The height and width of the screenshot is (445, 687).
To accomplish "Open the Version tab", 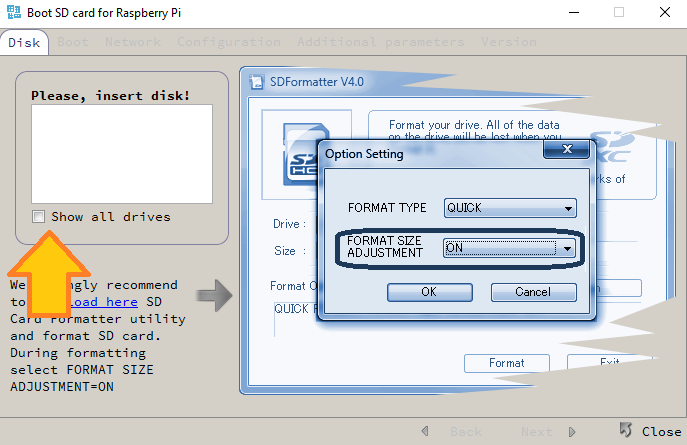I will pos(508,42).
